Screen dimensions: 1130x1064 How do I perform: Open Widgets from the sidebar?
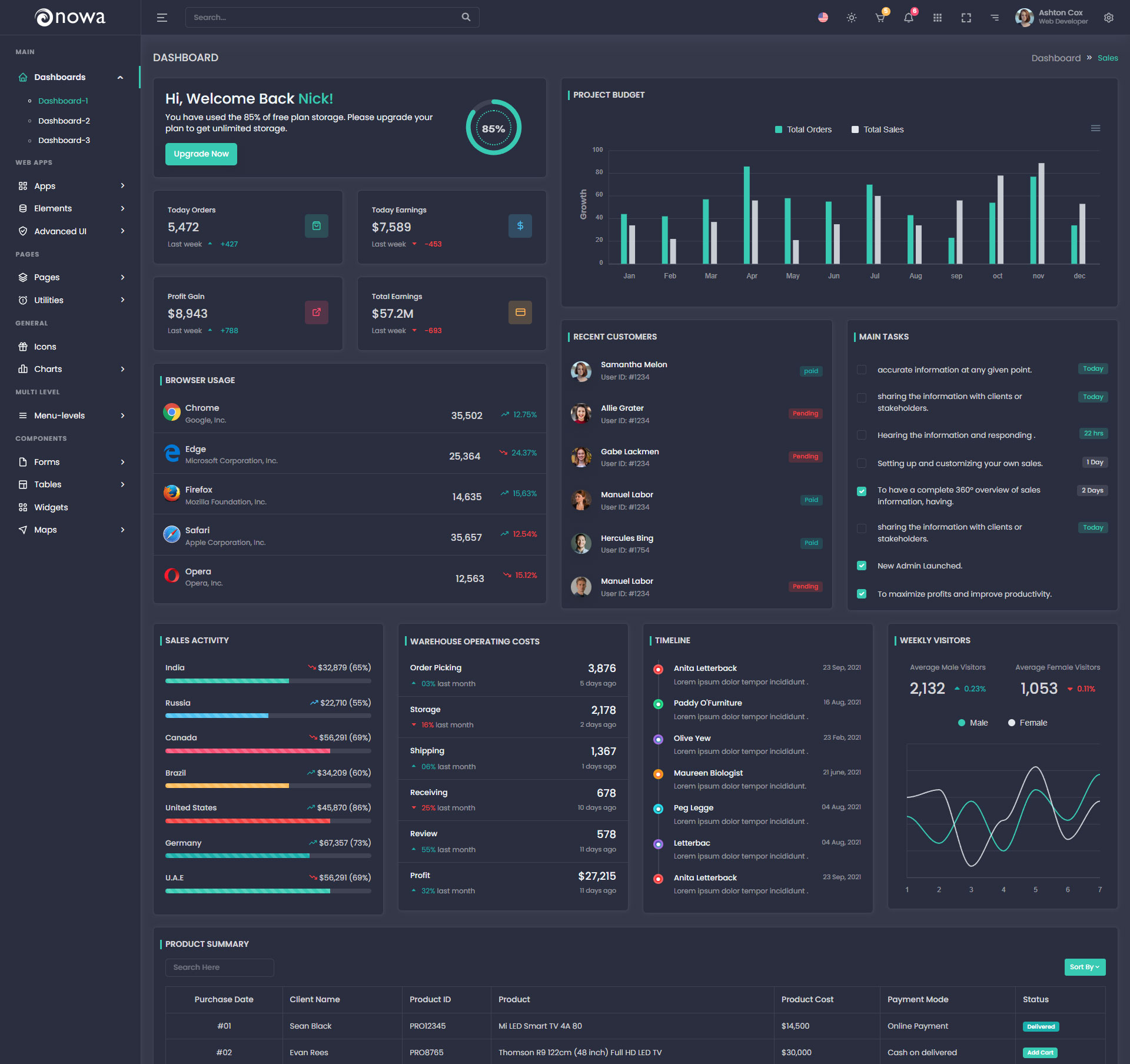(51, 507)
